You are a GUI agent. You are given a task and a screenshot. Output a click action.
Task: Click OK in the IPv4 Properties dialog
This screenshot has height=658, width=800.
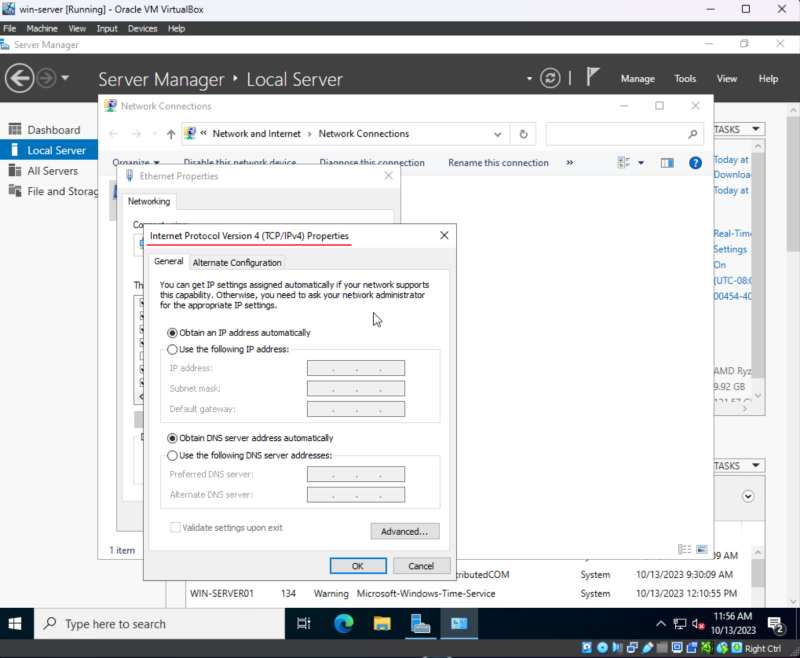click(x=357, y=565)
